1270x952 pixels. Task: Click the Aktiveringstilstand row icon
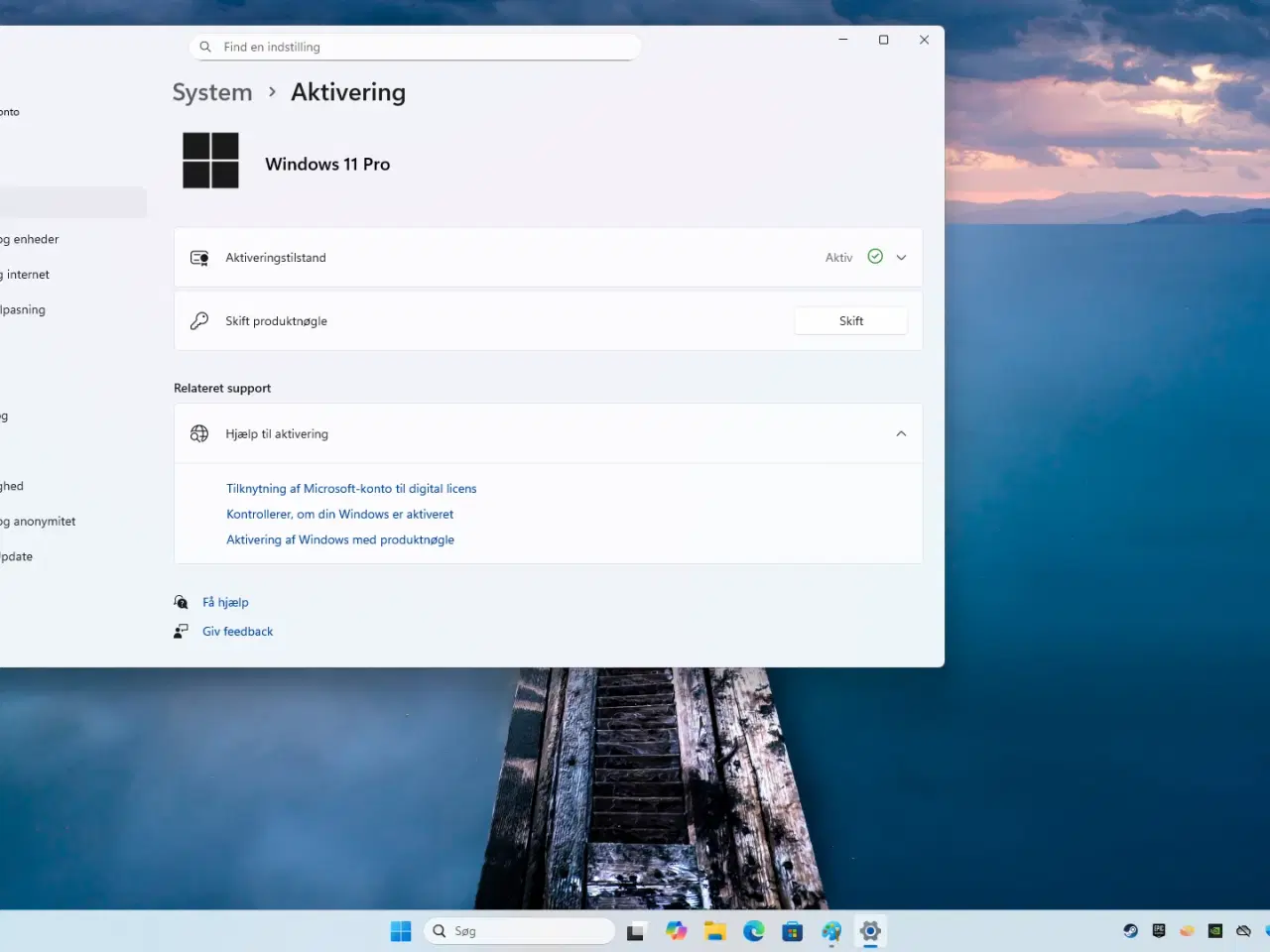(199, 258)
